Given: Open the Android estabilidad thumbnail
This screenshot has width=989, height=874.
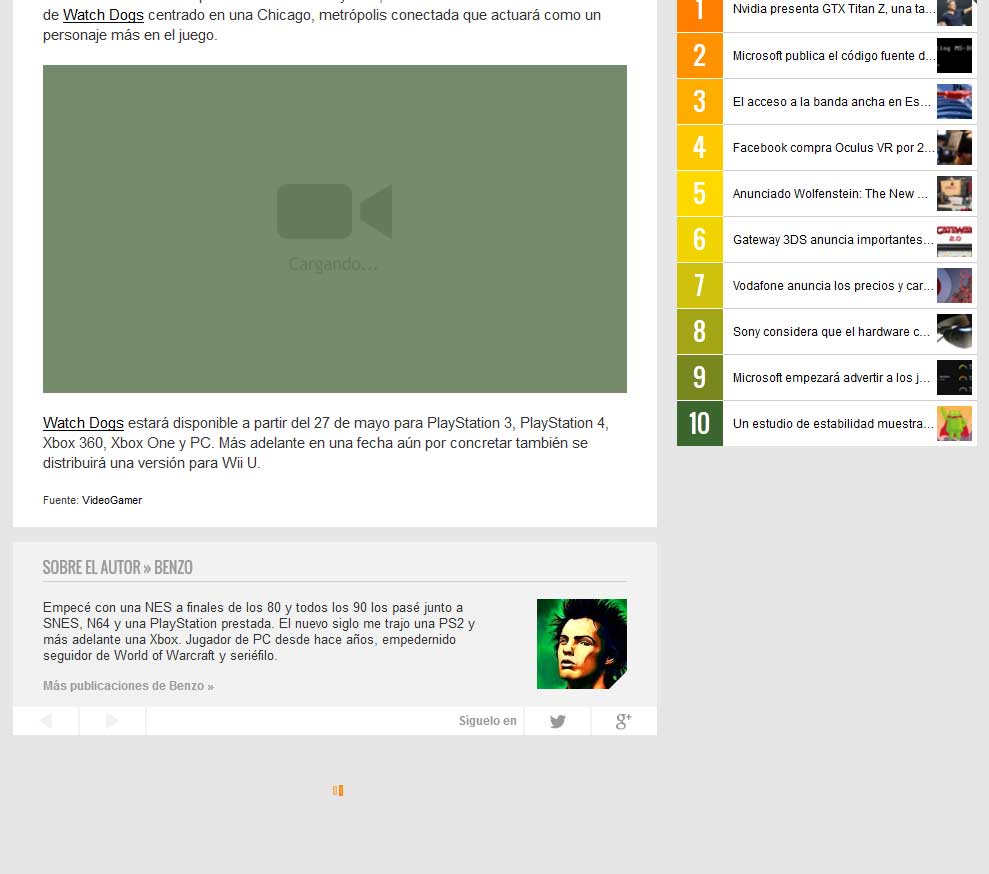Looking at the screenshot, I should (x=954, y=424).
